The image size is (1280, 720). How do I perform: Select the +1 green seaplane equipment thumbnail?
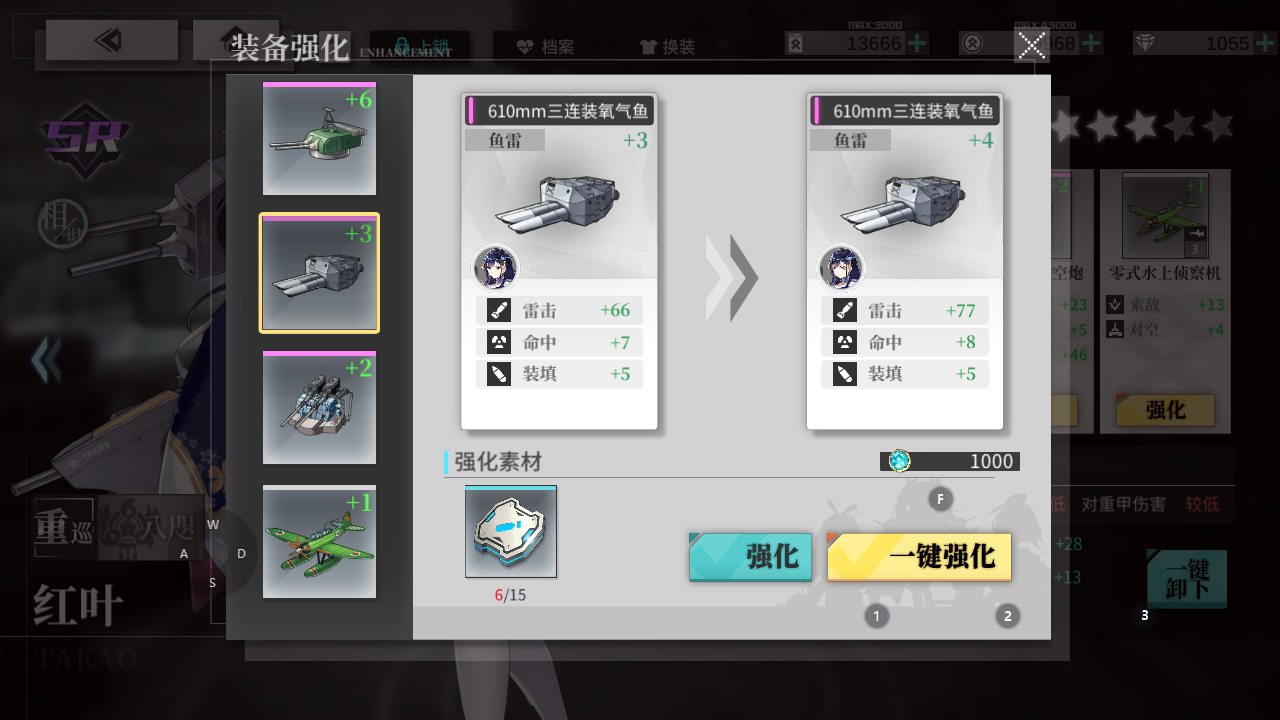319,541
